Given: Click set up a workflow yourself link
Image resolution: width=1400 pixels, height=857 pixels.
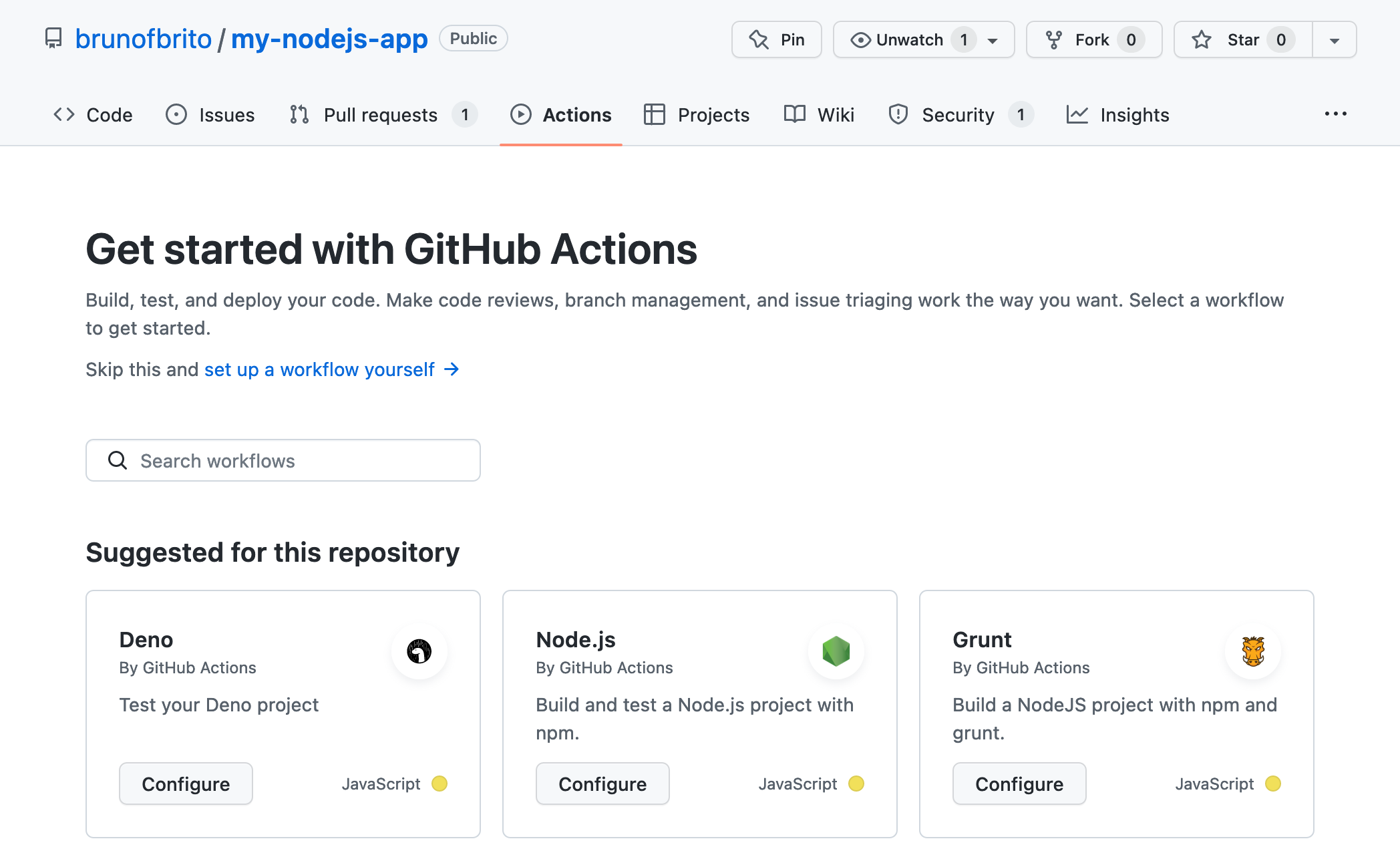Looking at the screenshot, I should (x=318, y=369).
